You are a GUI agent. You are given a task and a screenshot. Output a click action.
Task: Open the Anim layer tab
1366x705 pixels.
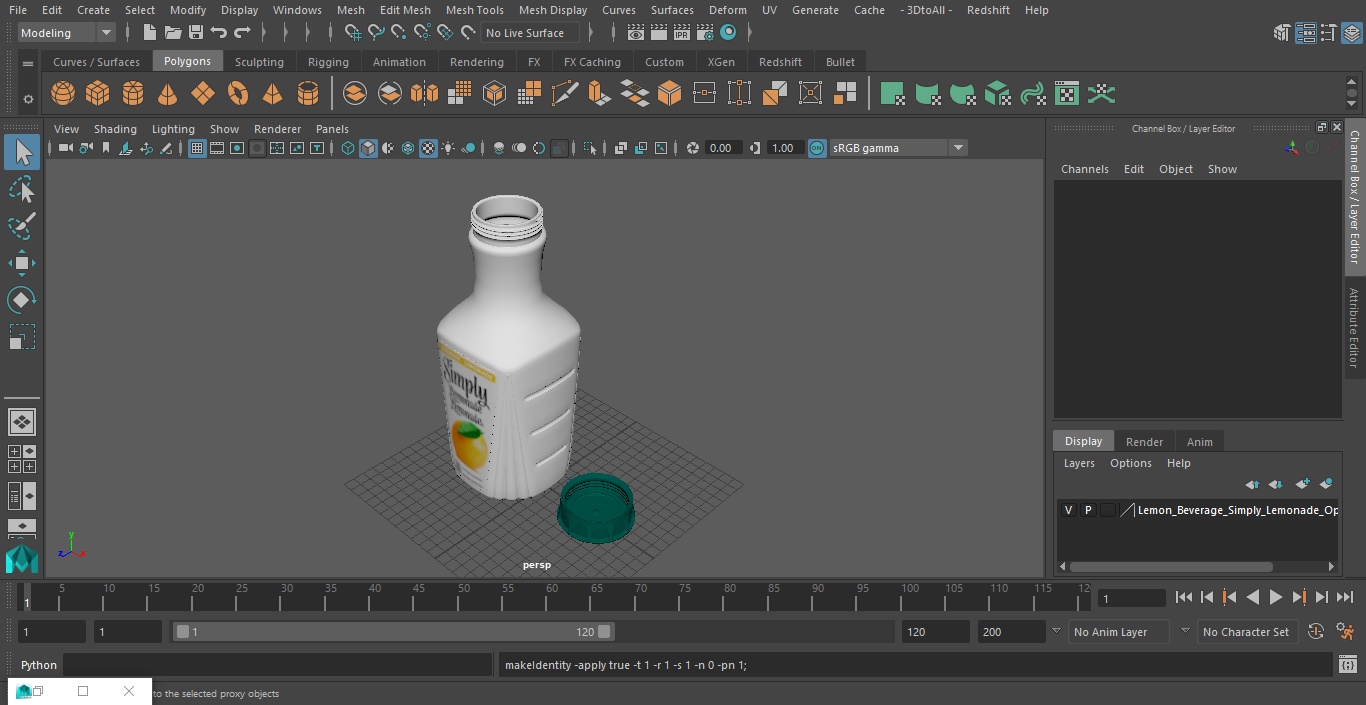[1199, 442]
